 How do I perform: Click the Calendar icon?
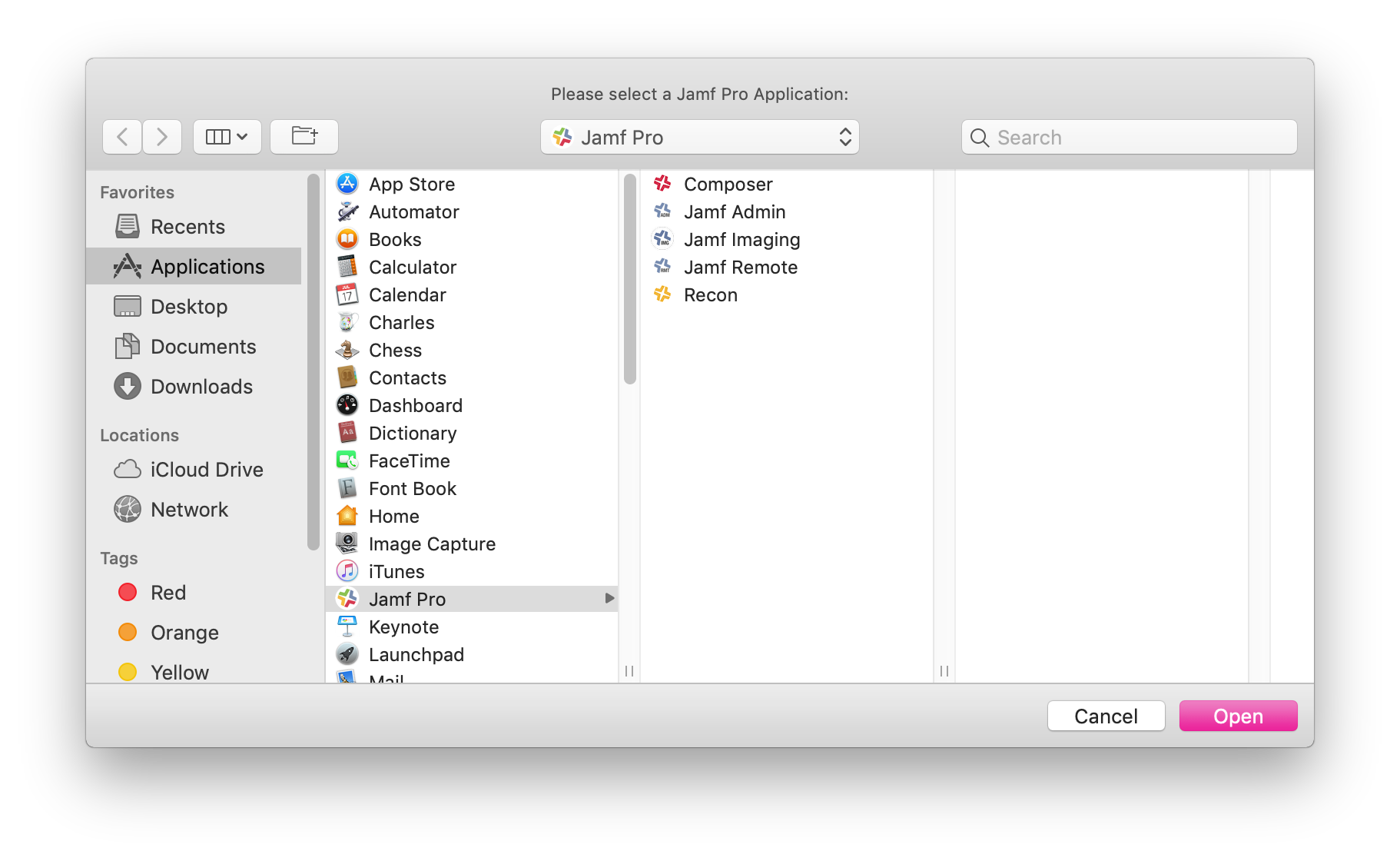tap(347, 294)
